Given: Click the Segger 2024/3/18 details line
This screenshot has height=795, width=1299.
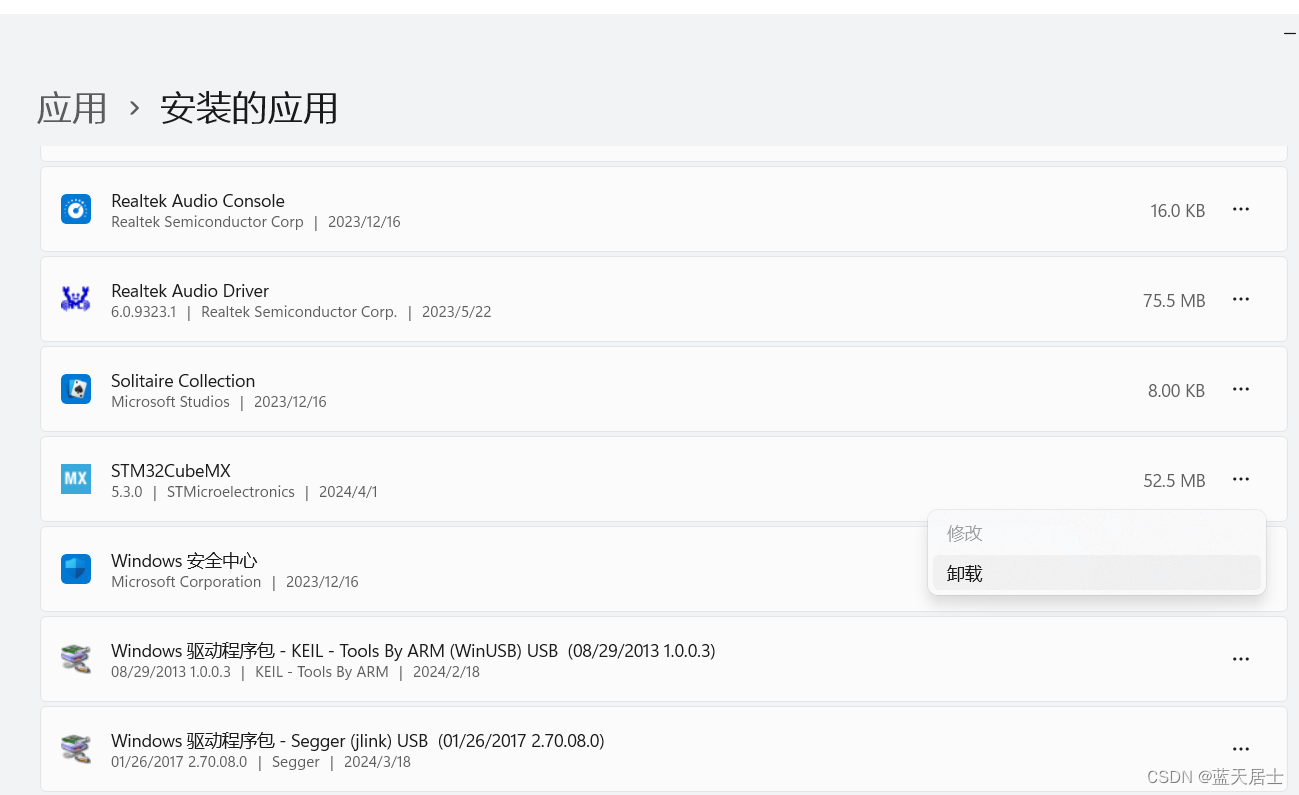Looking at the screenshot, I should pyautogui.click(x=261, y=762).
